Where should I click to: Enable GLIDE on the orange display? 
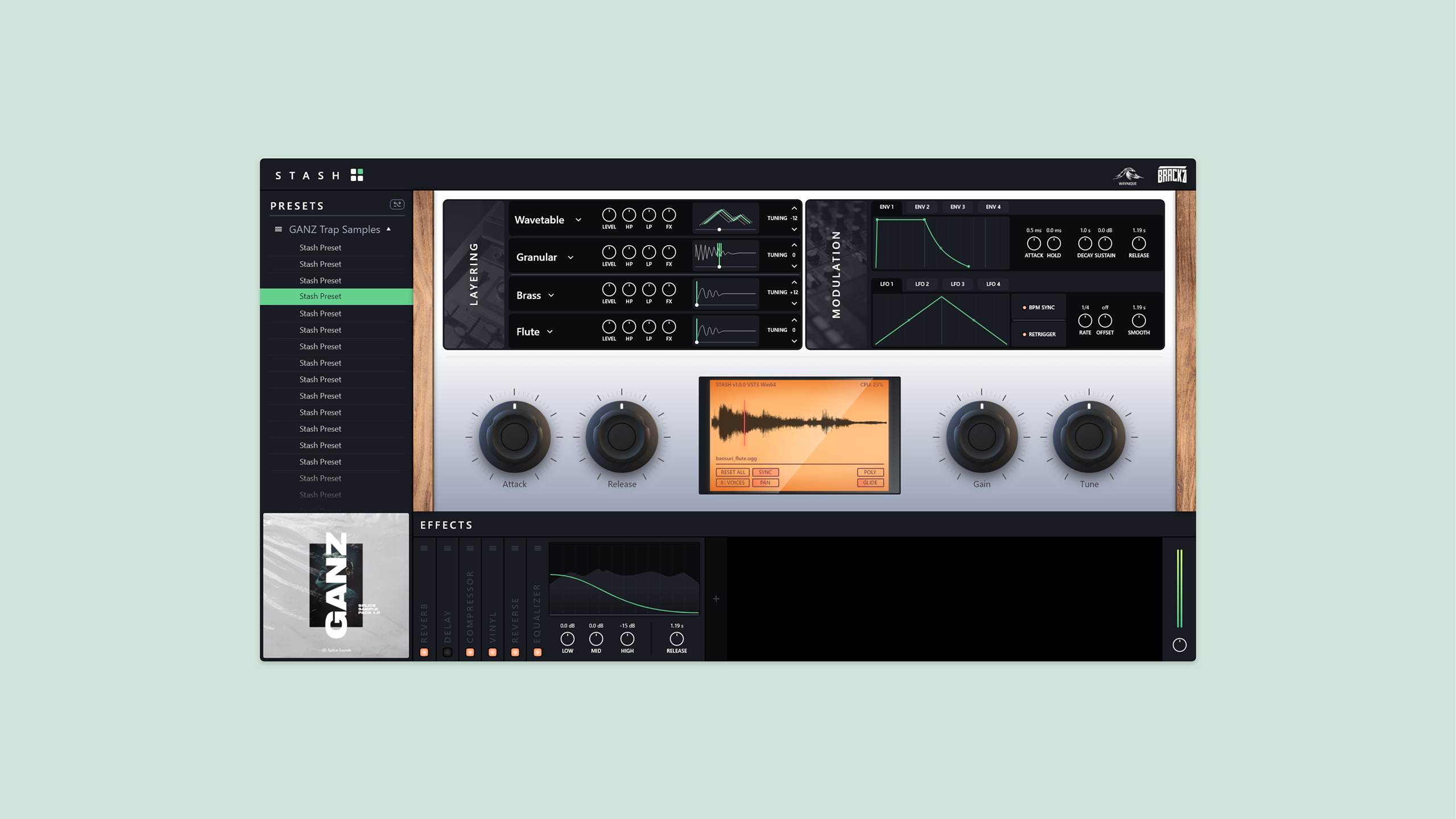[870, 482]
